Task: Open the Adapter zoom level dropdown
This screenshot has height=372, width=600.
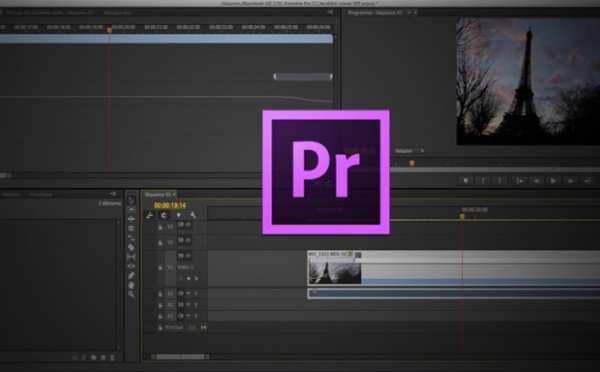Action: [409, 151]
